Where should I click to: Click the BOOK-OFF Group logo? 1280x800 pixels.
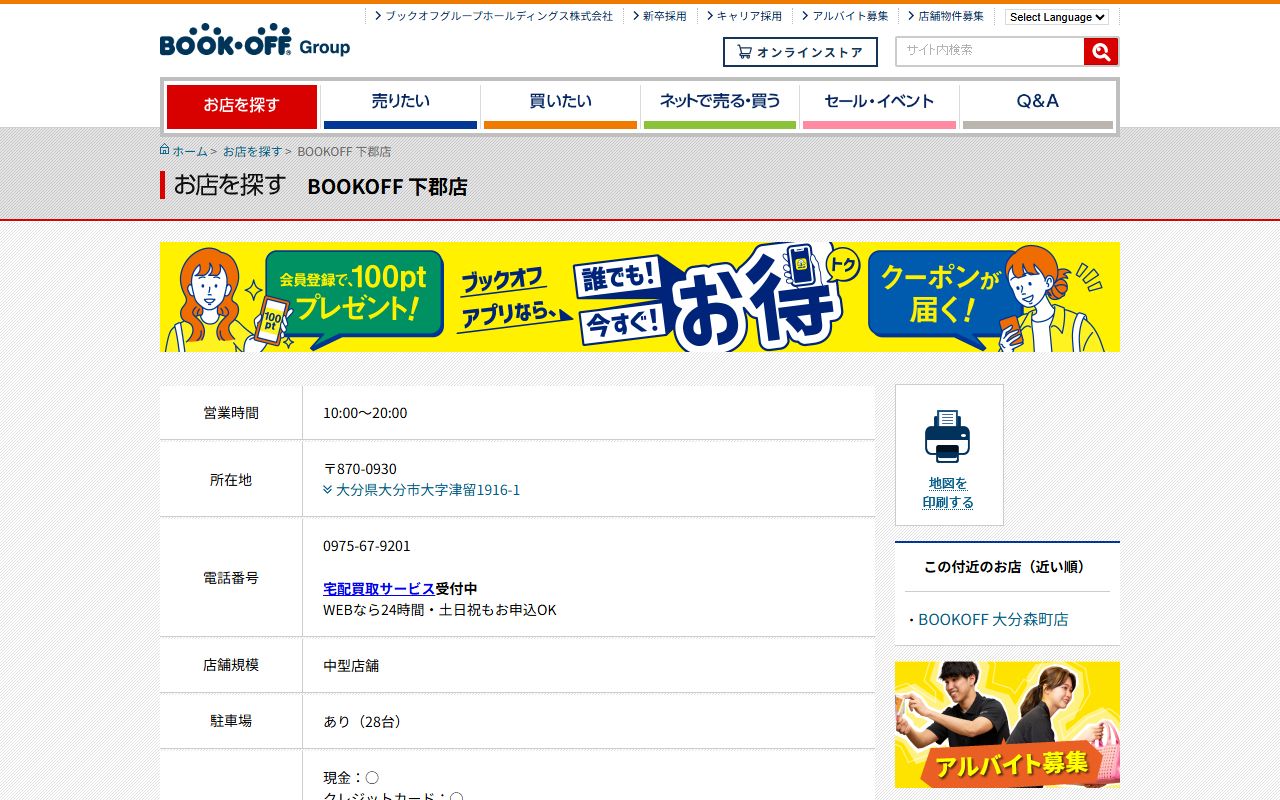[x=255, y=40]
